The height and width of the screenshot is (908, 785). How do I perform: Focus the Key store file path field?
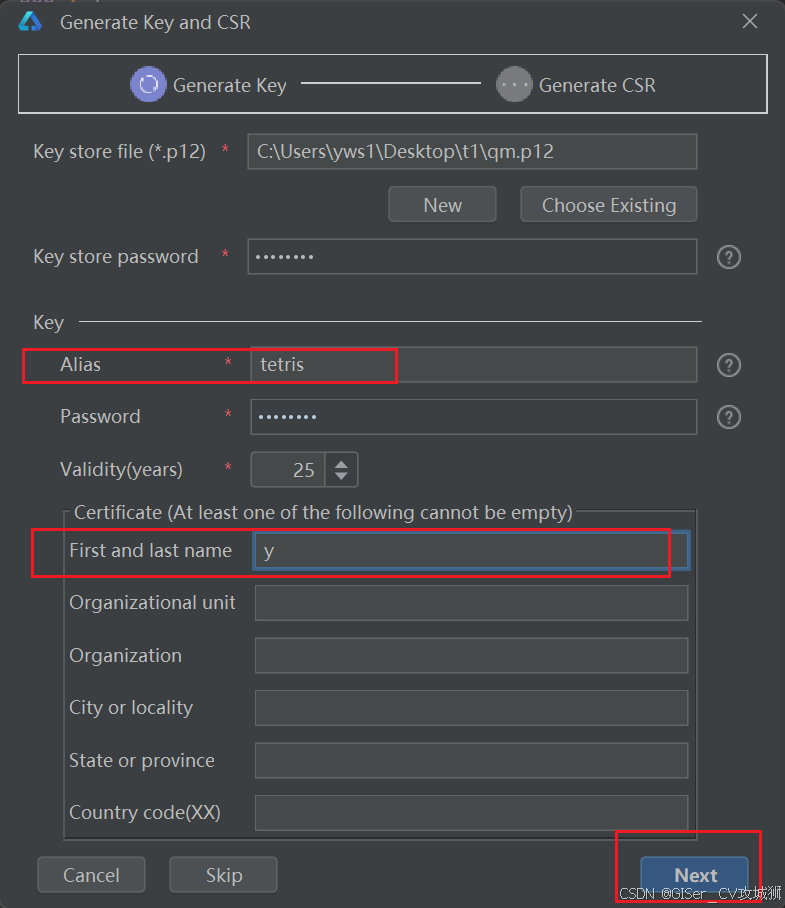coord(472,152)
